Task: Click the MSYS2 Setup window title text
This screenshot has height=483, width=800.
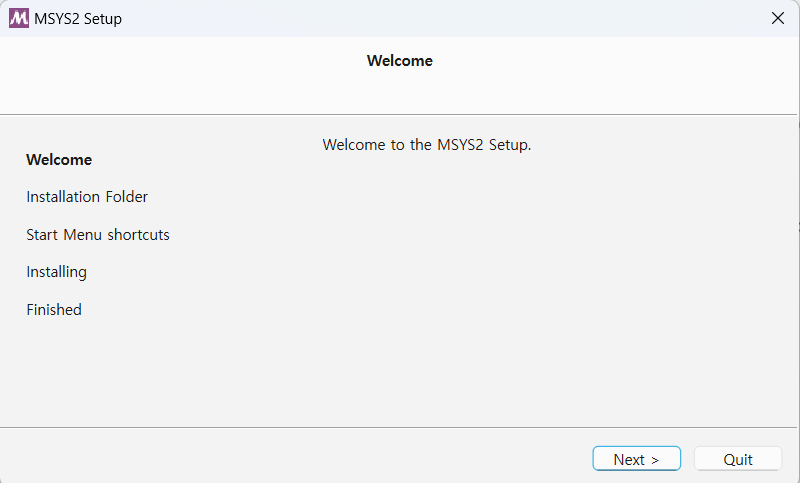Action: click(78, 19)
